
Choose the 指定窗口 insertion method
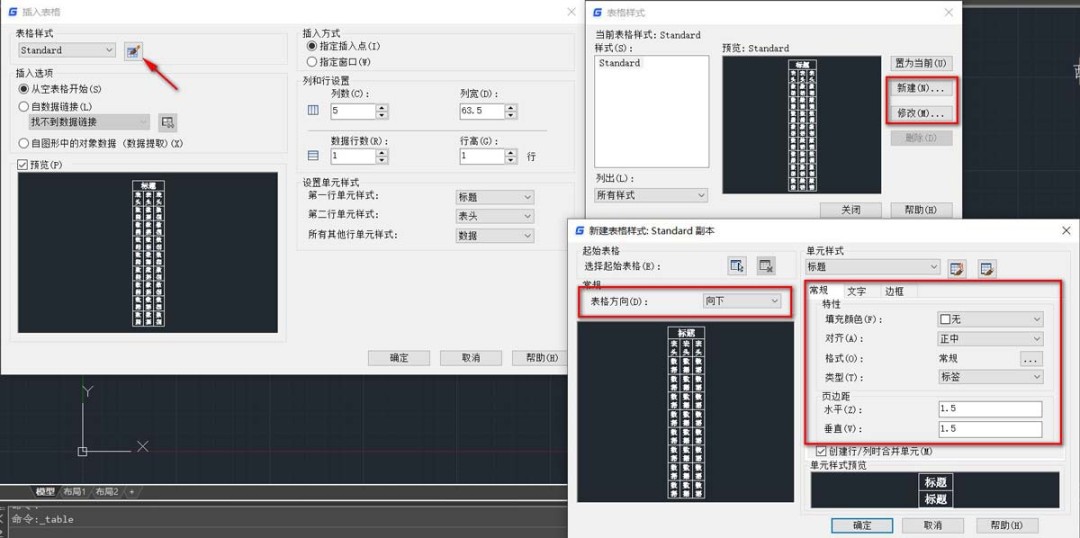pos(312,62)
